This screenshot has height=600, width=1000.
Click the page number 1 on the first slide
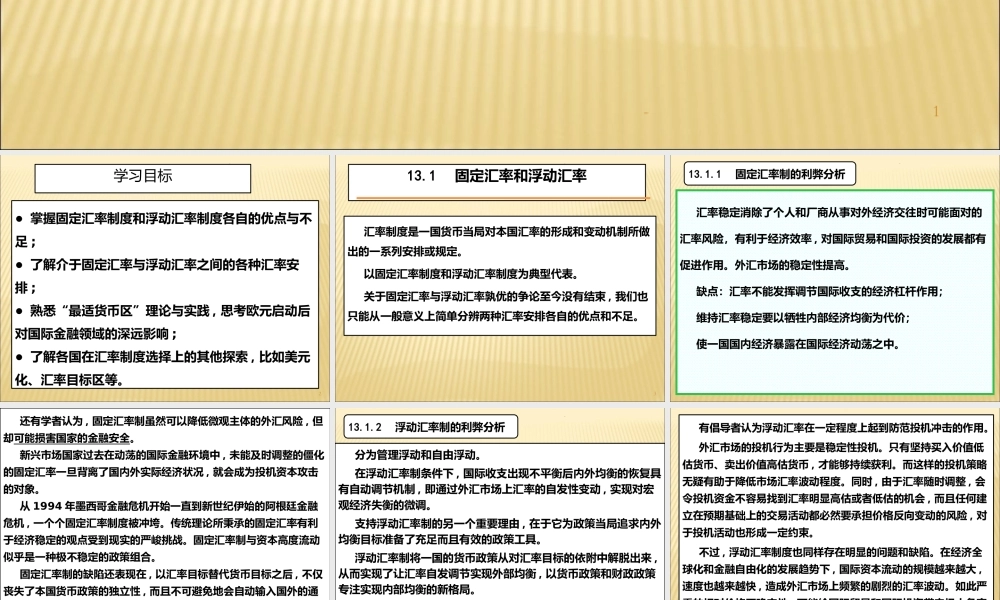click(x=936, y=111)
